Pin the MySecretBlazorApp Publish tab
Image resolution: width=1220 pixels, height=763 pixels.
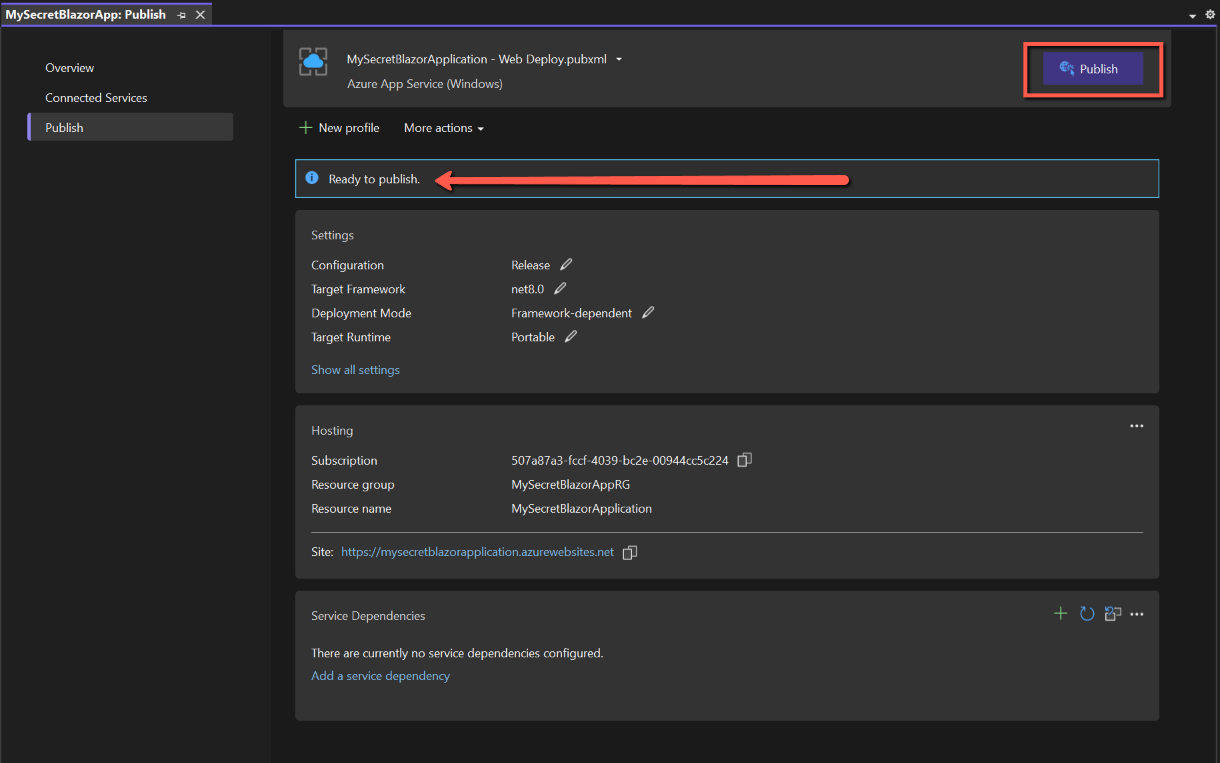pyautogui.click(x=182, y=15)
